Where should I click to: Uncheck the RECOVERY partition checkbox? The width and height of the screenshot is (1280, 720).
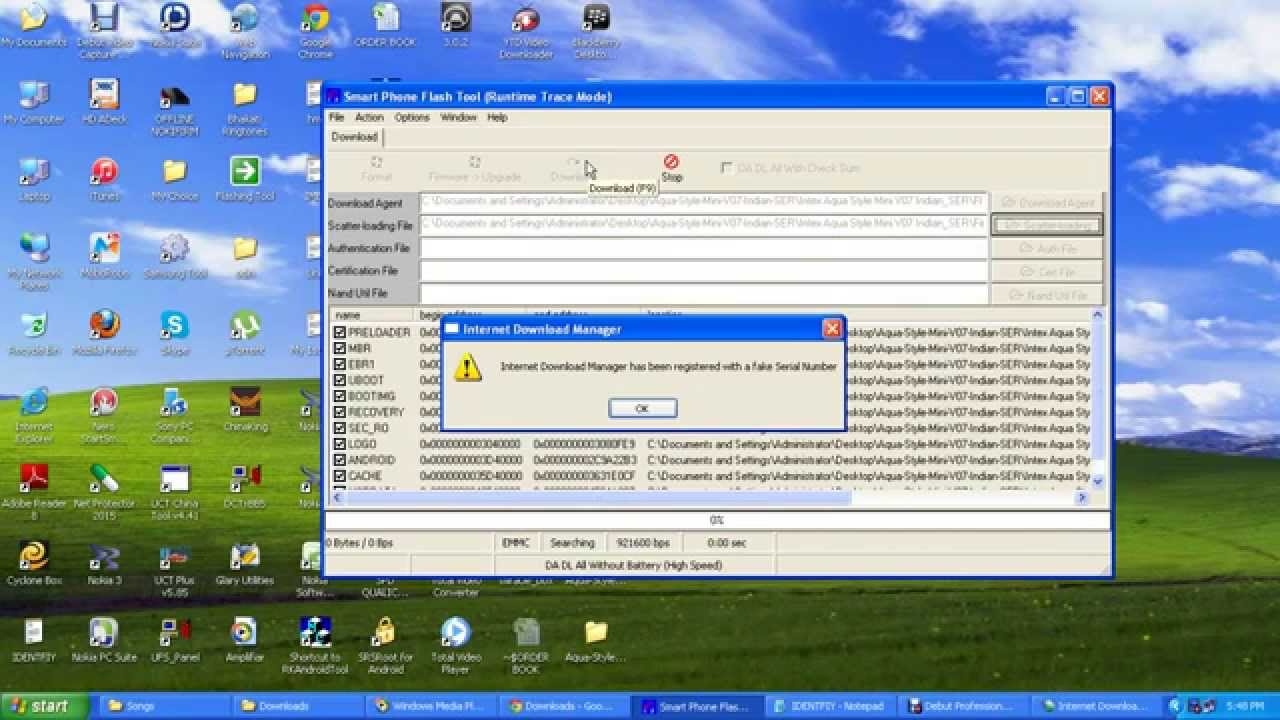[340, 412]
